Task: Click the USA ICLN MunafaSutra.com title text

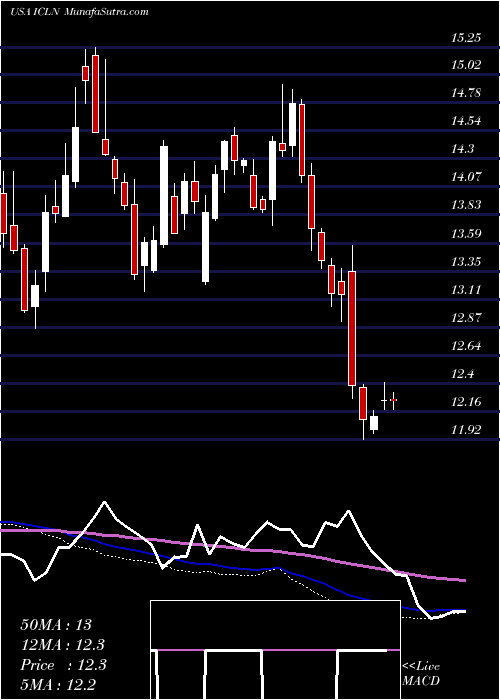Action: click(x=79, y=12)
